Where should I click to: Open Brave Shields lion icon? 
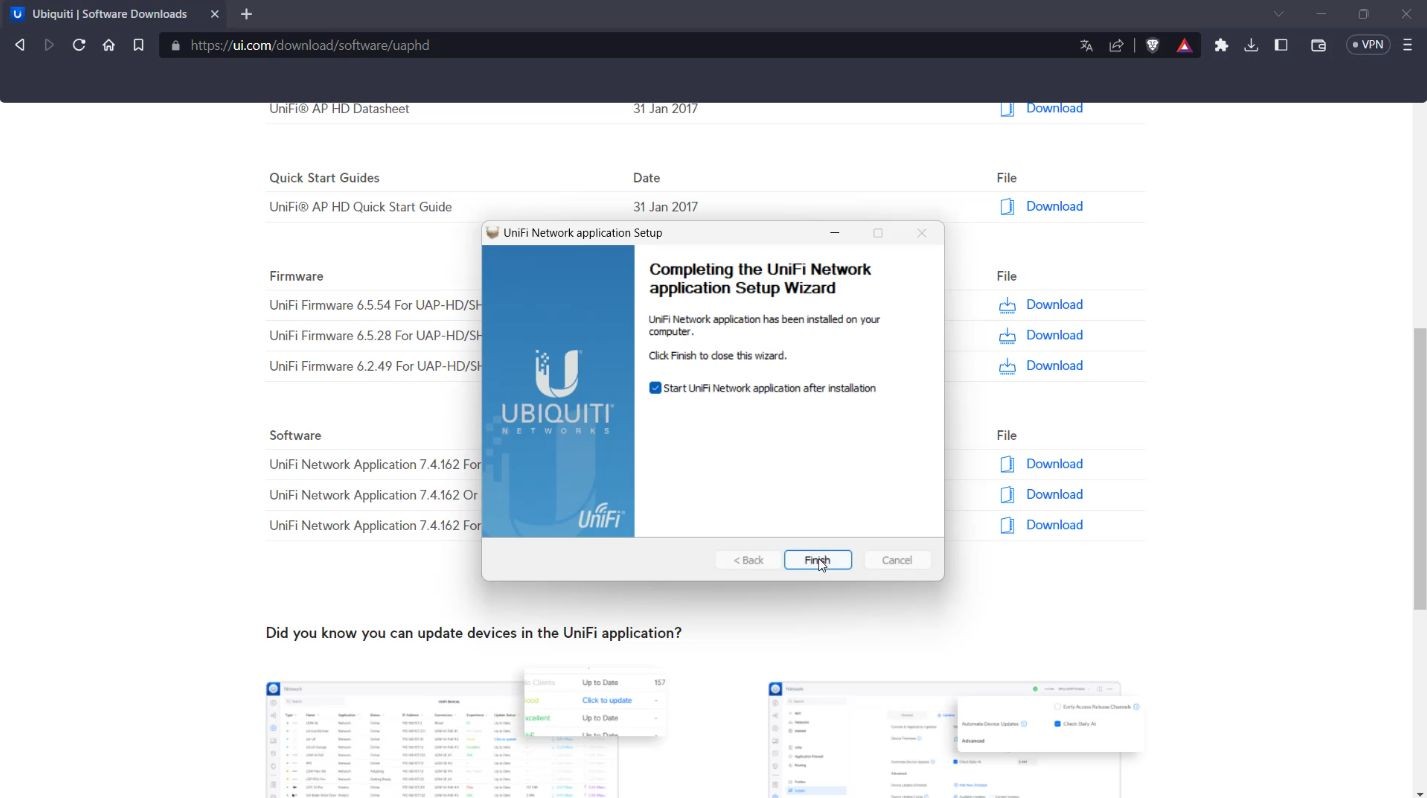tap(1152, 45)
